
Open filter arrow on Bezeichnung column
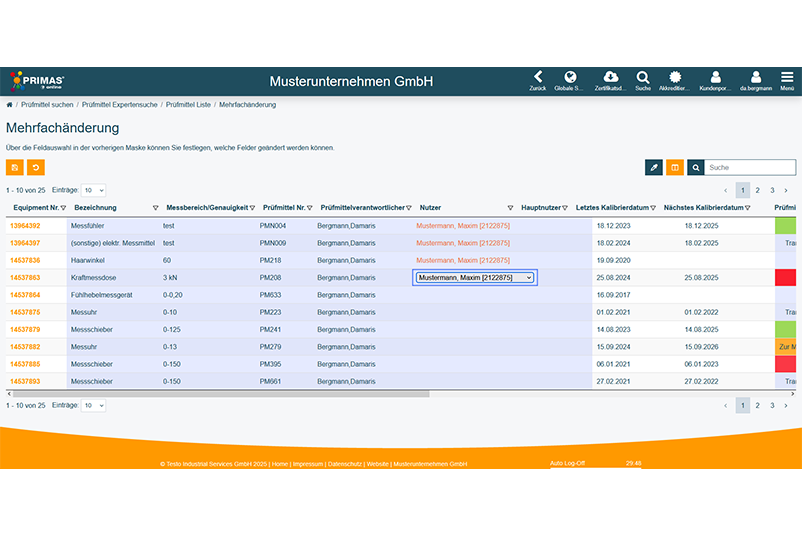(155, 208)
